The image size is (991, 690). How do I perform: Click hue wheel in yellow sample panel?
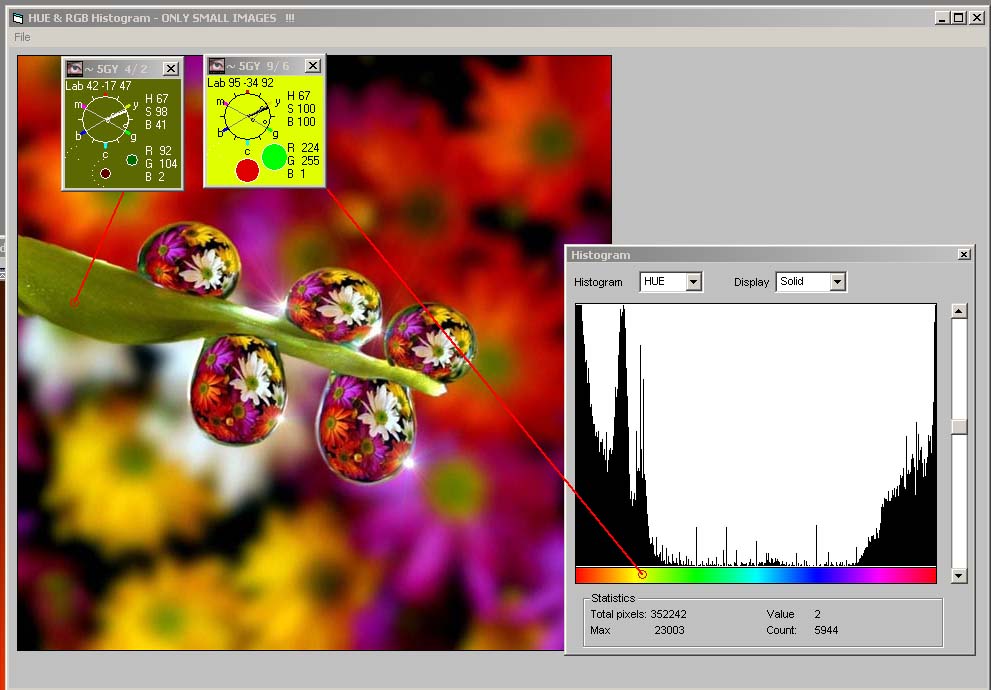tap(247, 116)
